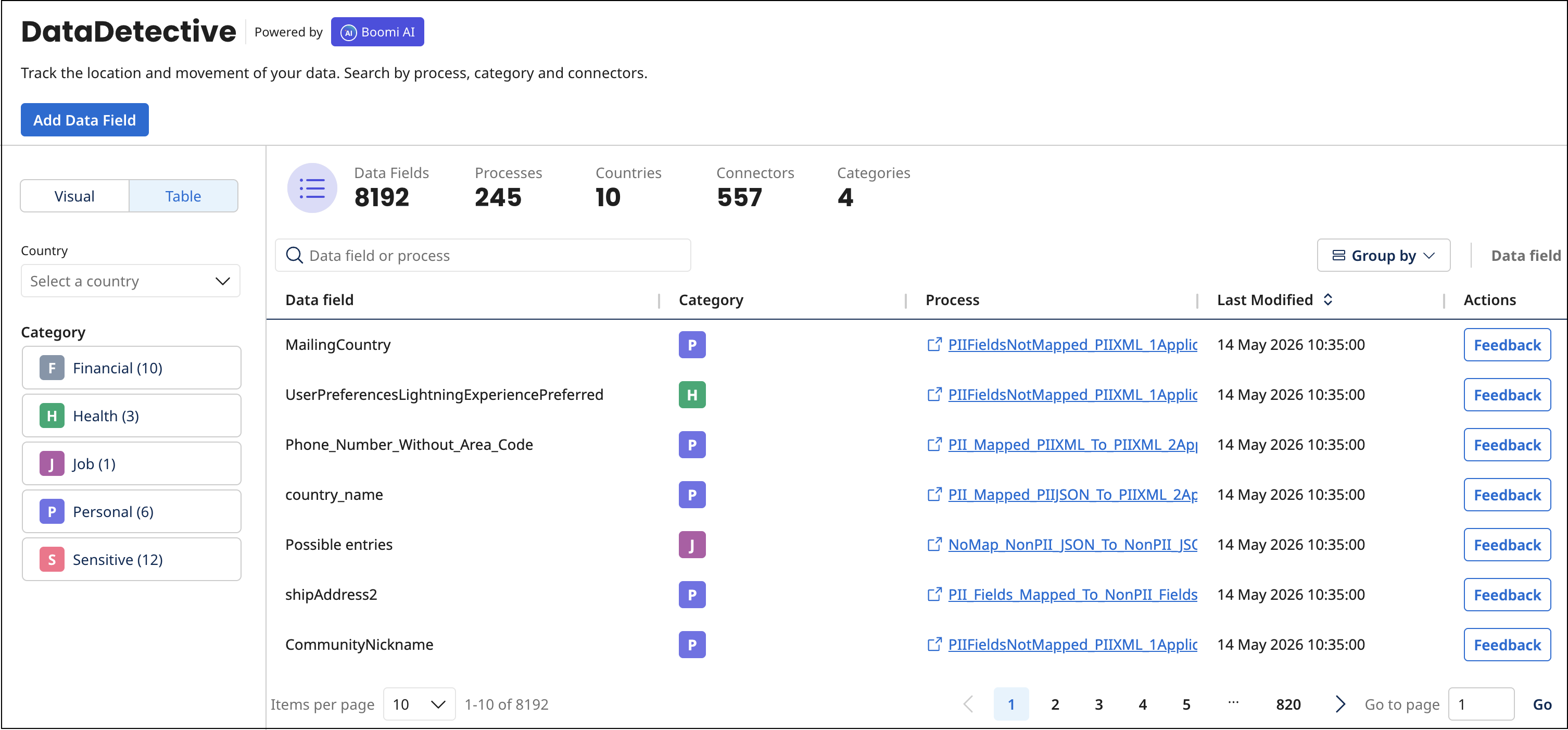Open the PII_Mapped_PIIXML_To_PIIXML process link
Image resolution: width=1568 pixels, height=730 pixels.
click(1072, 445)
